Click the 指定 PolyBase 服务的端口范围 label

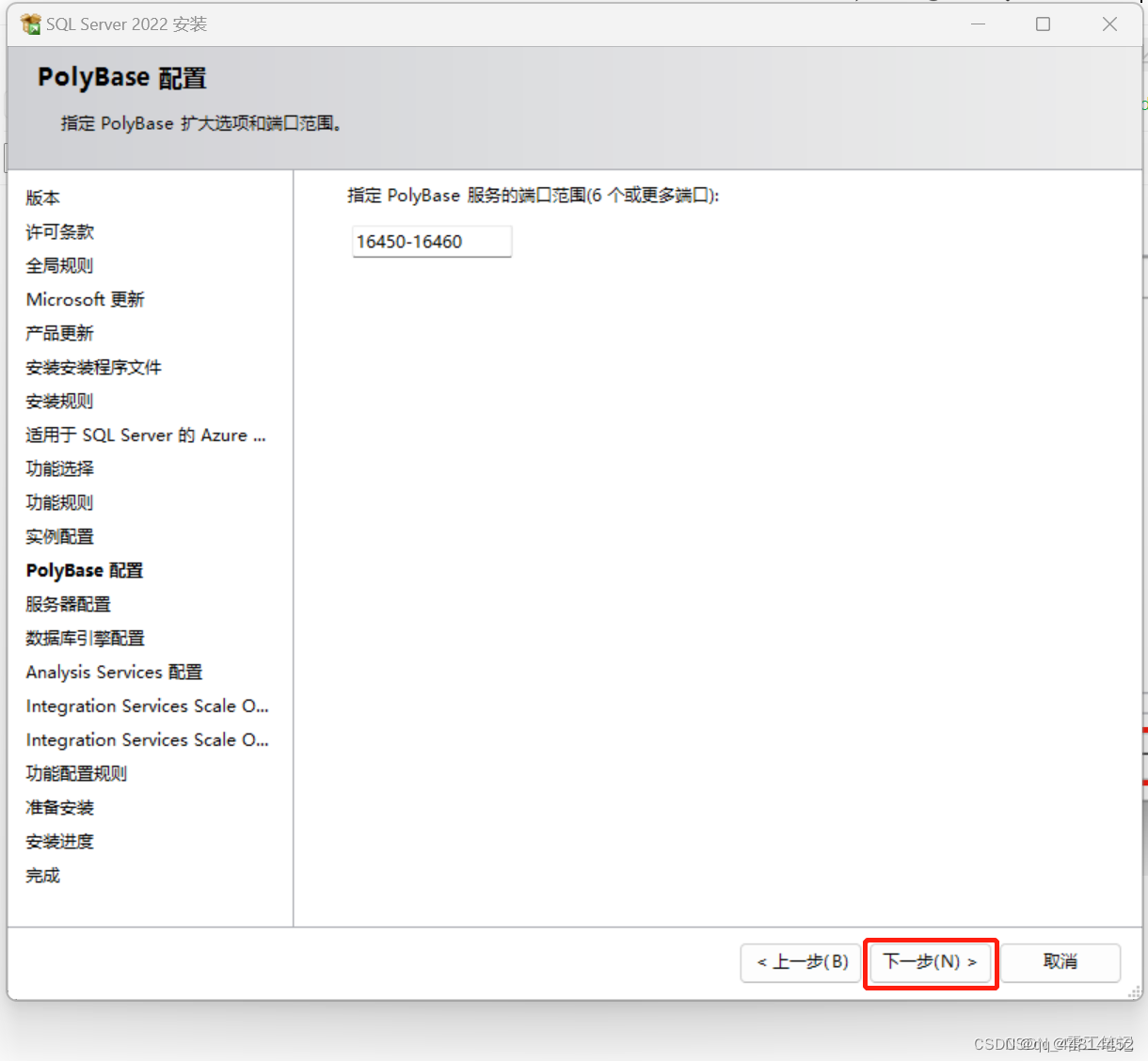point(533,196)
